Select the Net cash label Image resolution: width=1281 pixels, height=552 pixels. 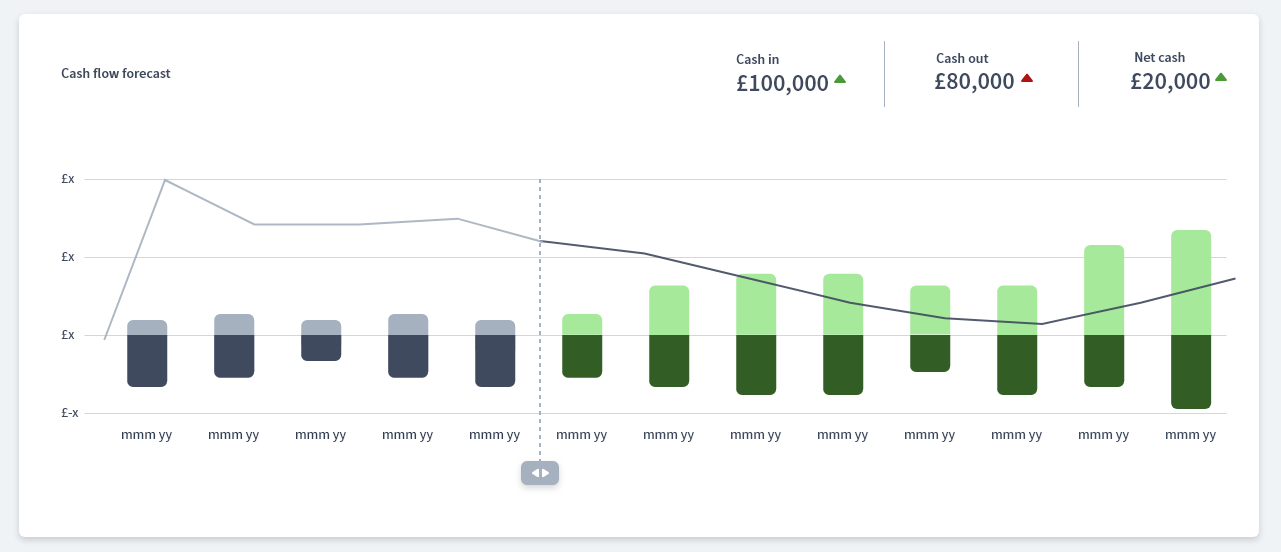click(x=1159, y=57)
